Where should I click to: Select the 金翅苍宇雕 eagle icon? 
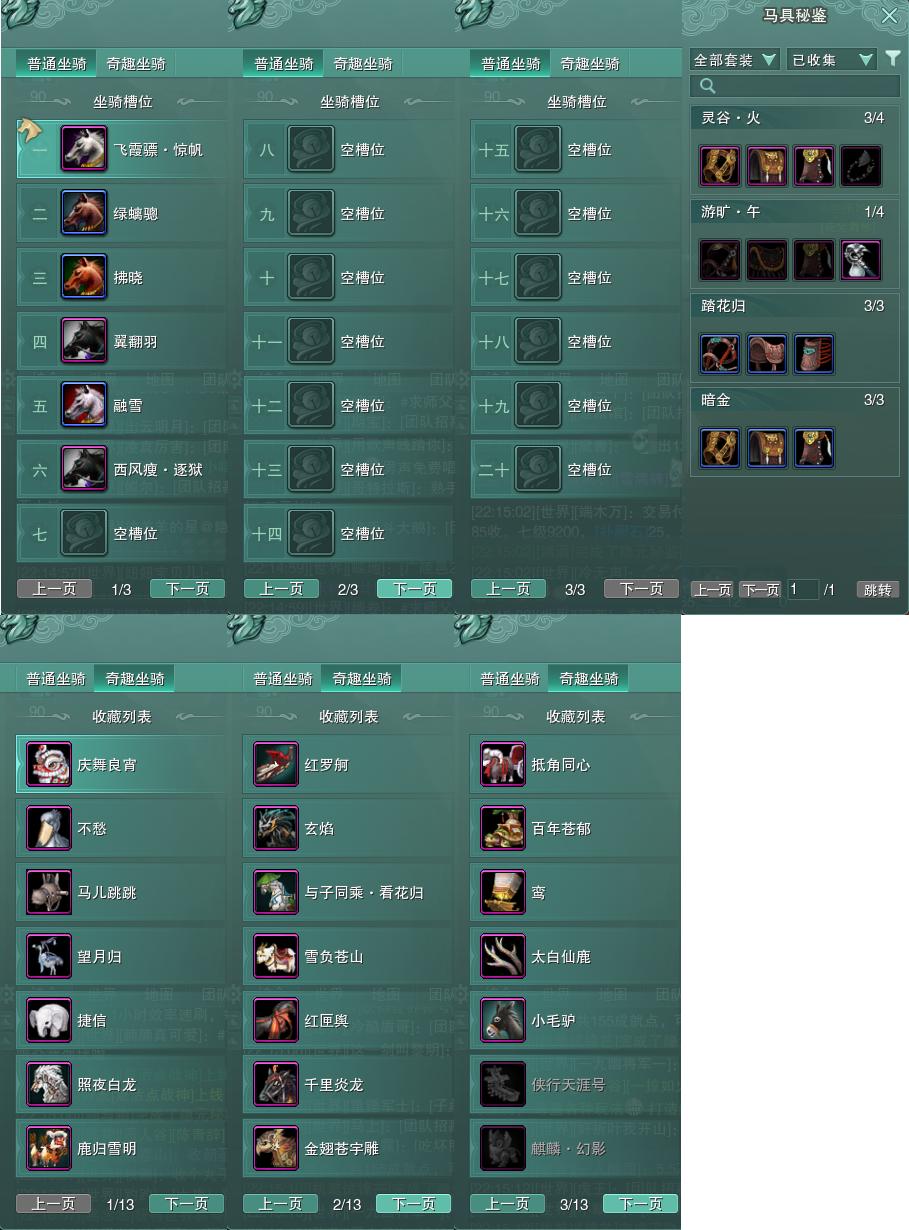(x=276, y=1149)
